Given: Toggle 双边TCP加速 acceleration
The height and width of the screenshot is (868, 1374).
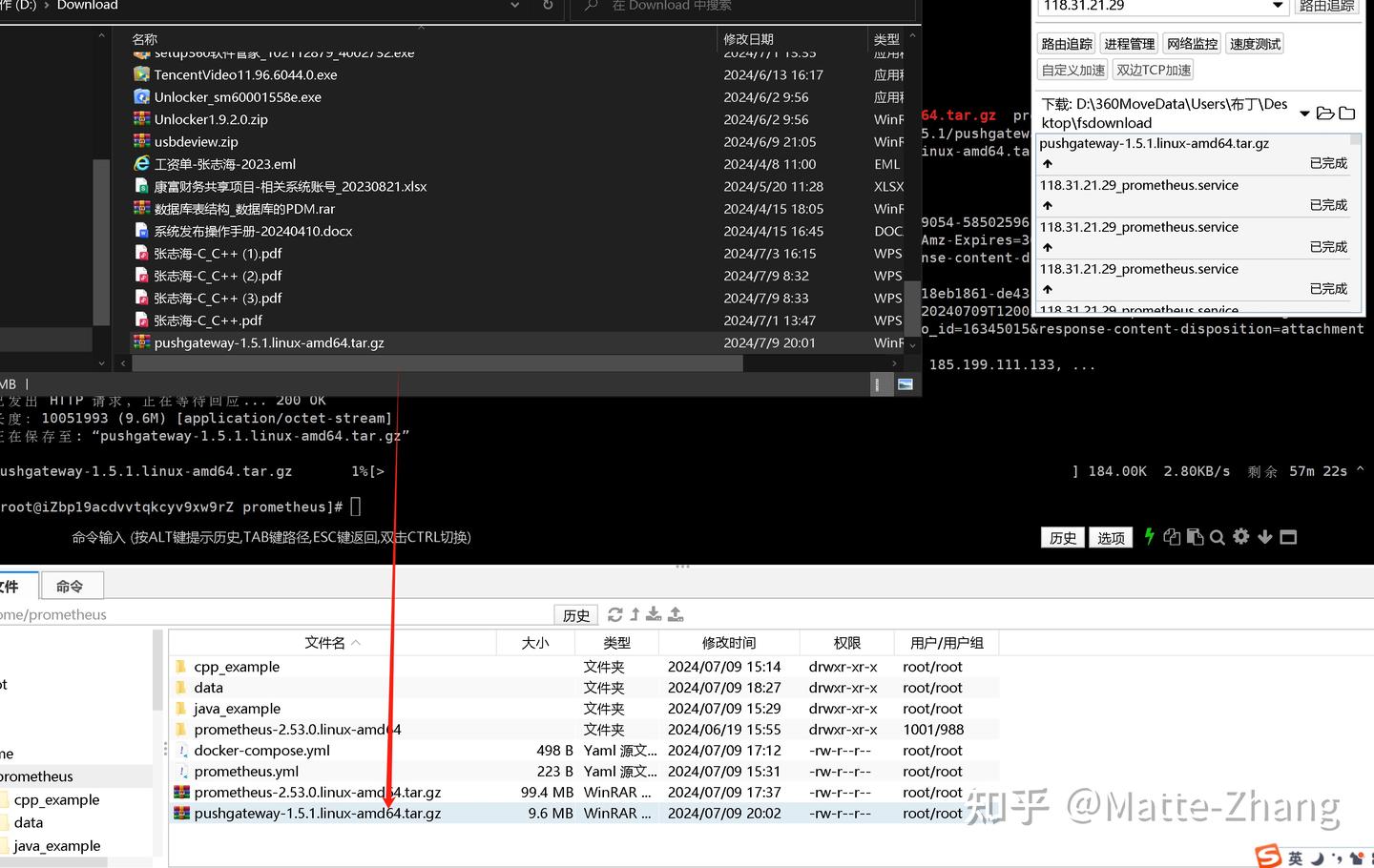Looking at the screenshot, I should tap(1152, 69).
